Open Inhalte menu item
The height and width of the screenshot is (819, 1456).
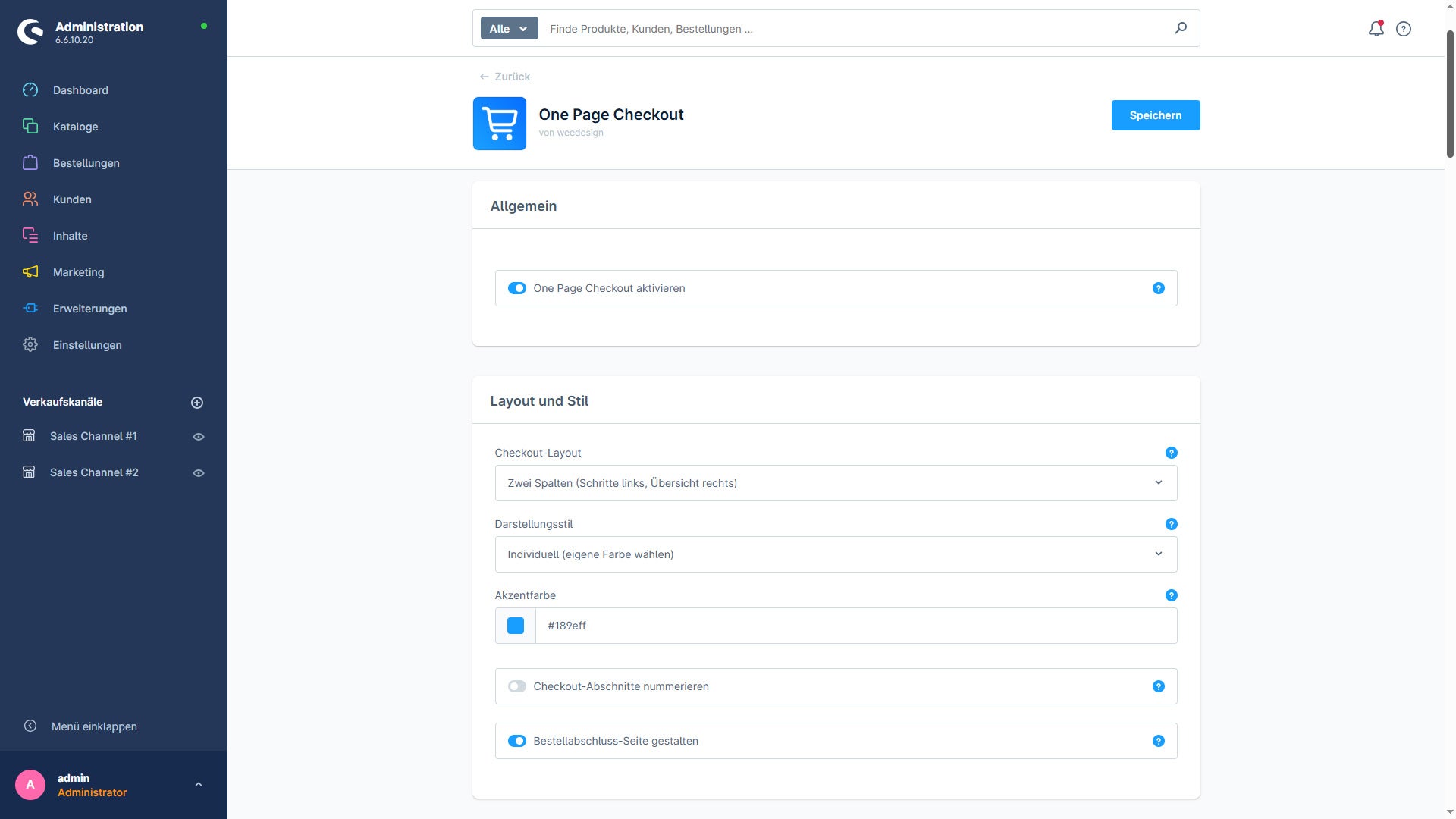click(x=70, y=236)
